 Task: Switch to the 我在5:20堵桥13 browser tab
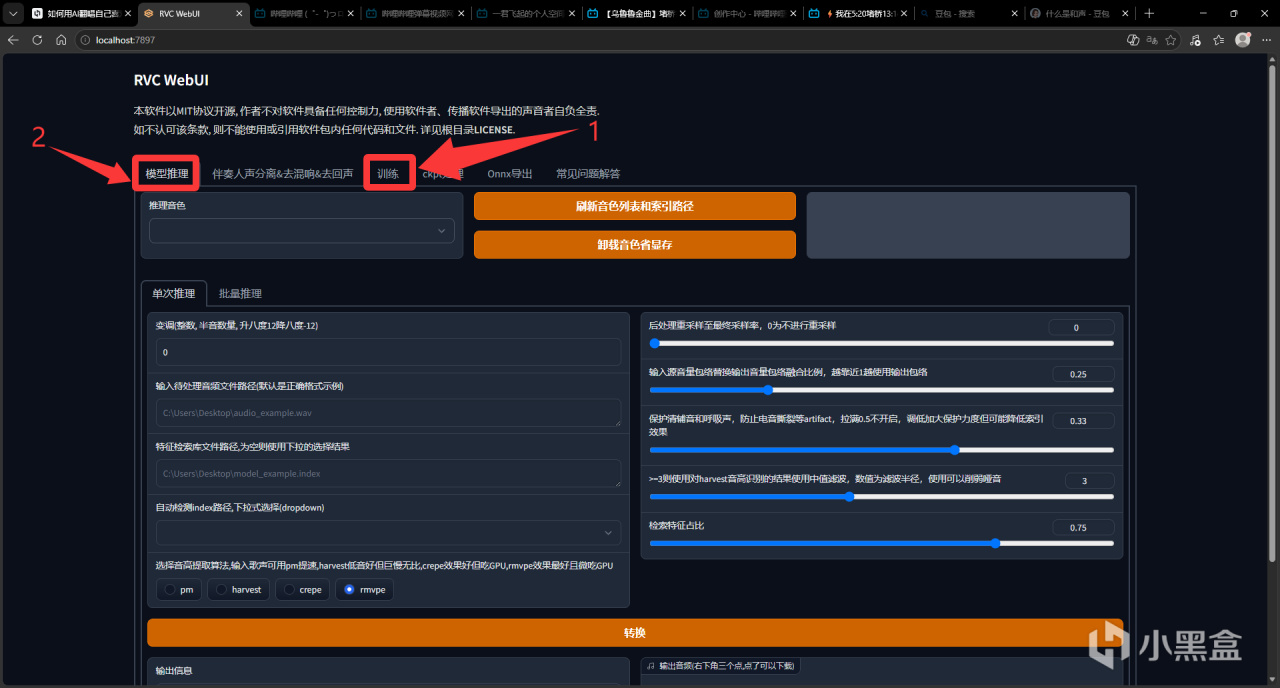tap(856, 14)
